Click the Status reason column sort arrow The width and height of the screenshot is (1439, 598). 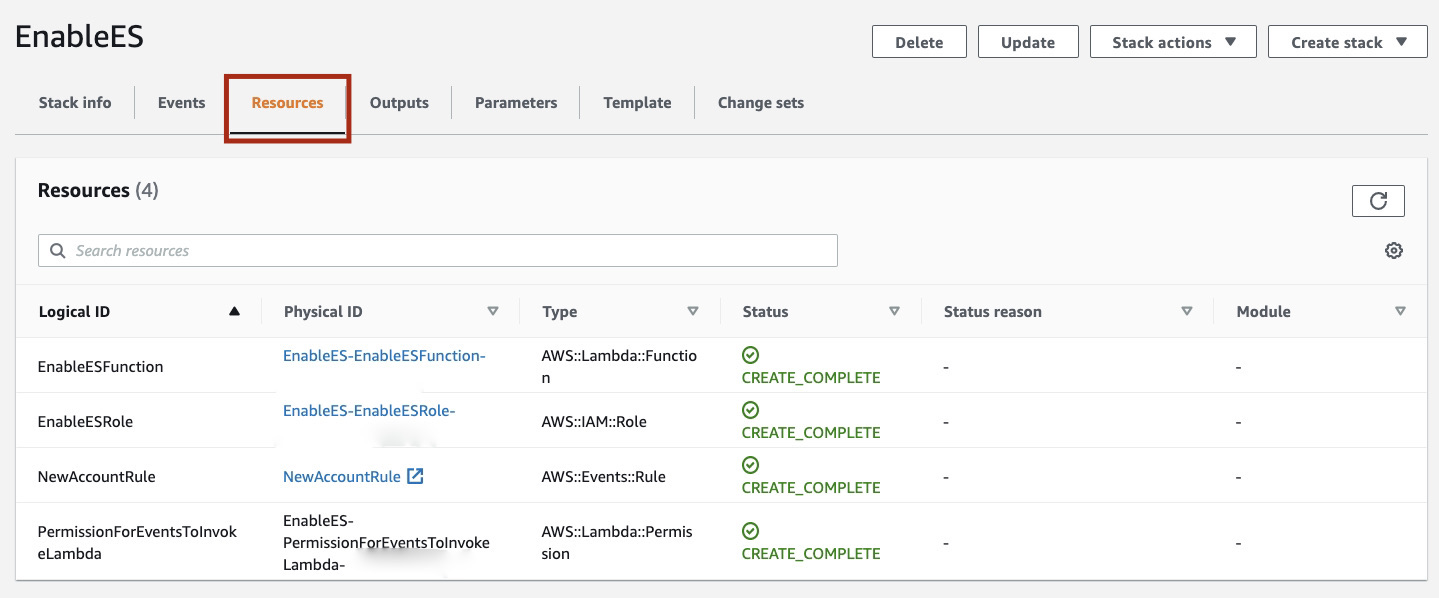pyautogui.click(x=1186, y=312)
